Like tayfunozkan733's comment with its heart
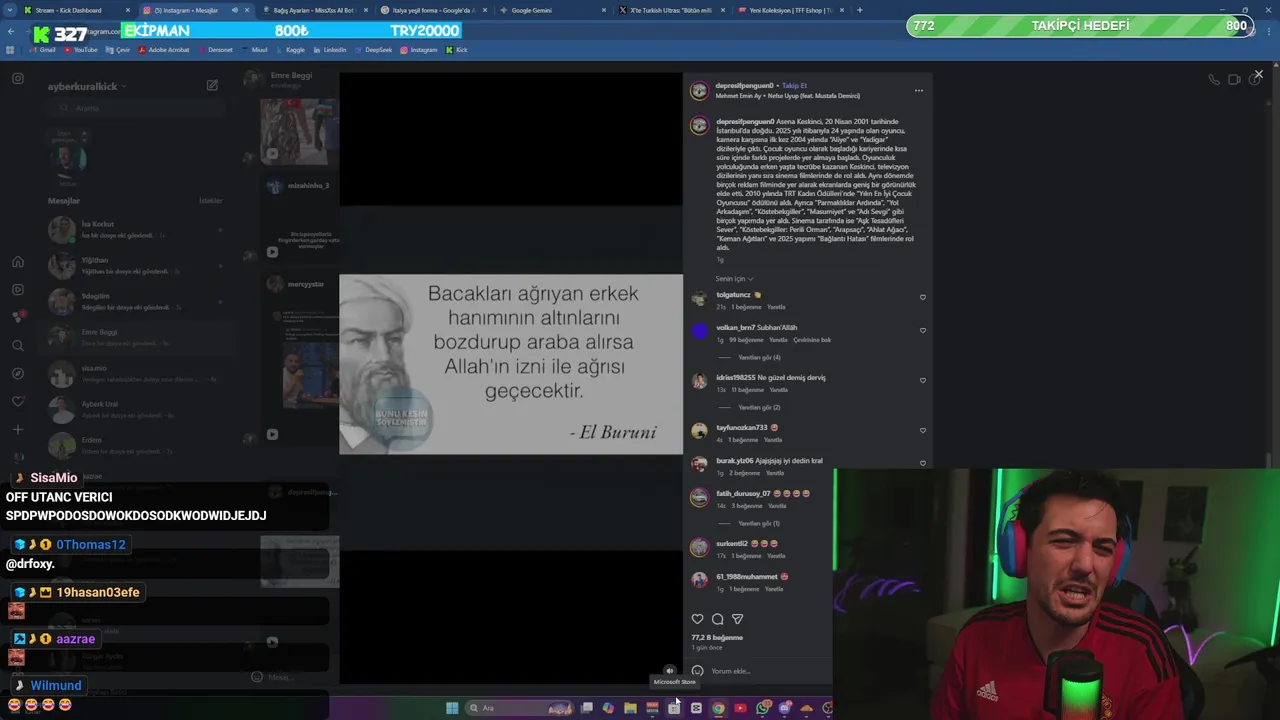This screenshot has height=720, width=1280. pos(922,430)
